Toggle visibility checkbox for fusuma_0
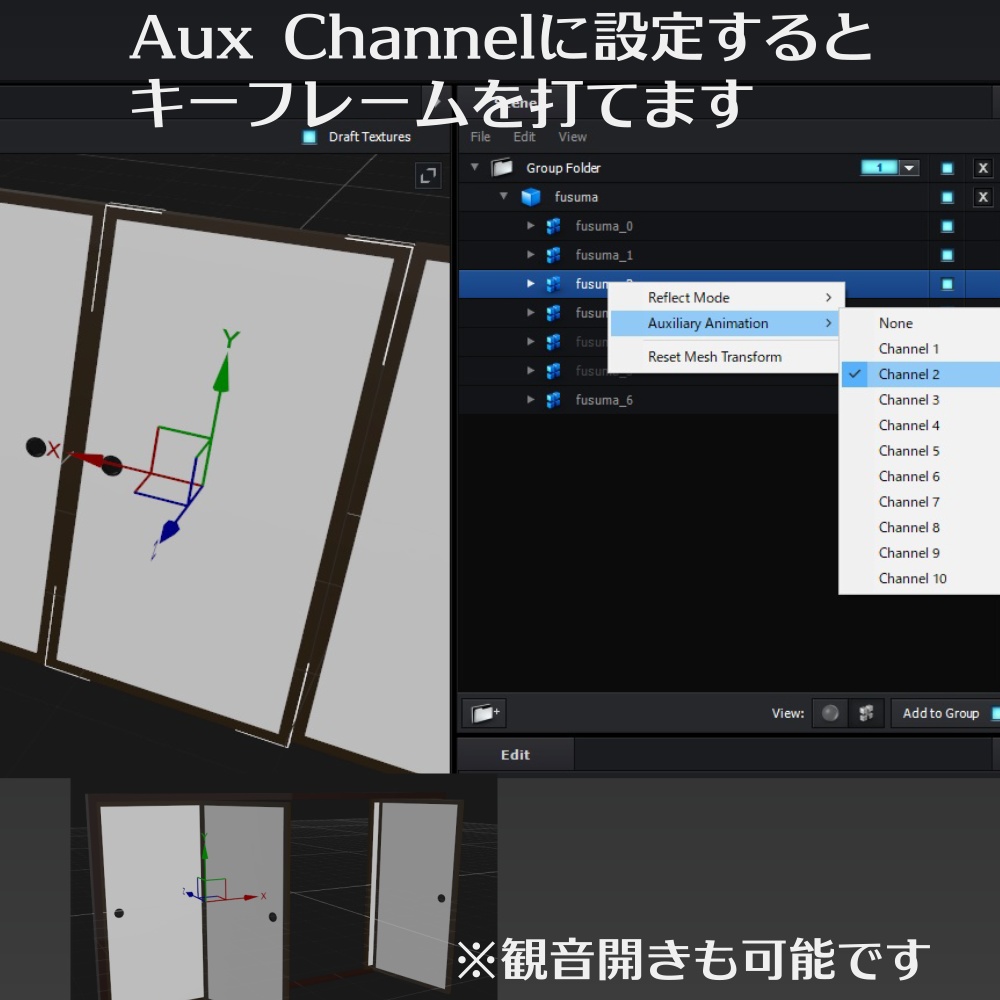Viewport: 1000px width, 1000px height. (947, 226)
